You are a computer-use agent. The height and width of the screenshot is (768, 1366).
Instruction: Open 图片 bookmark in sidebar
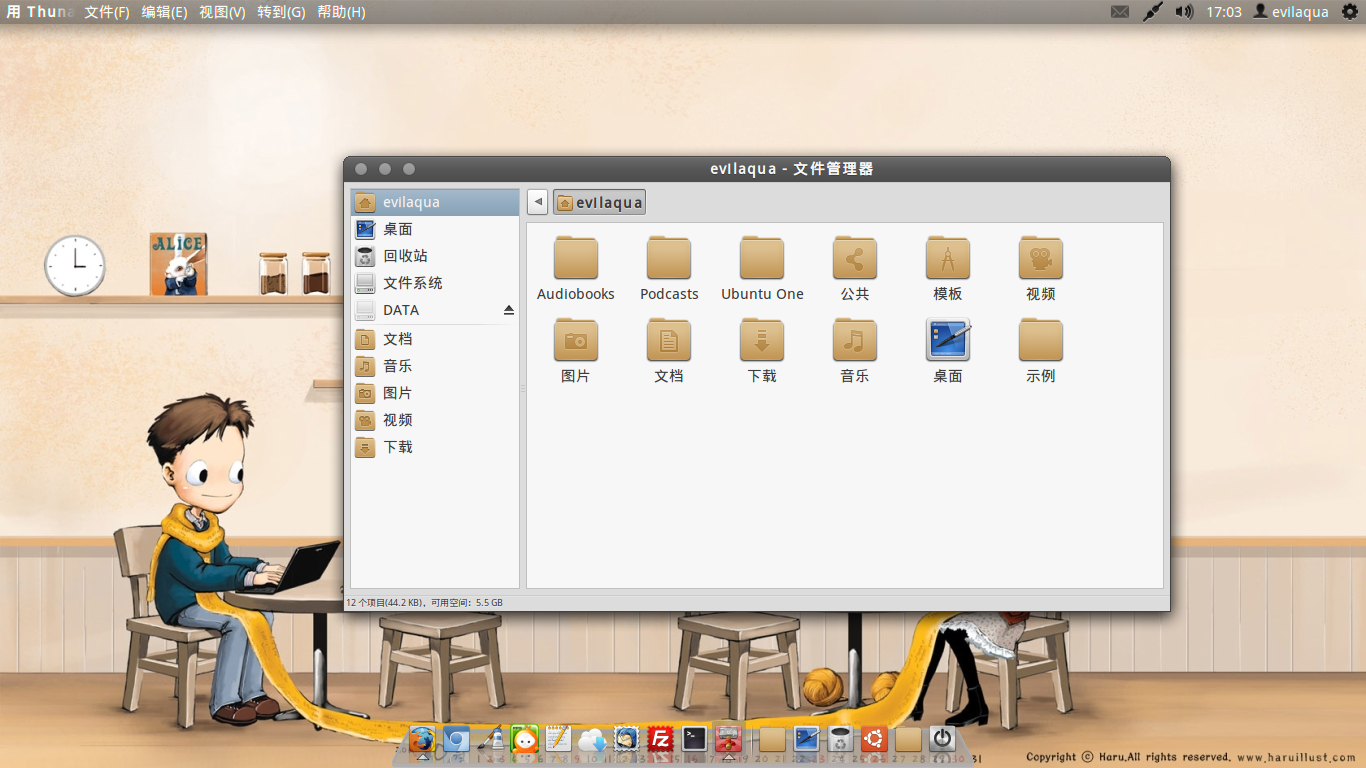point(435,393)
